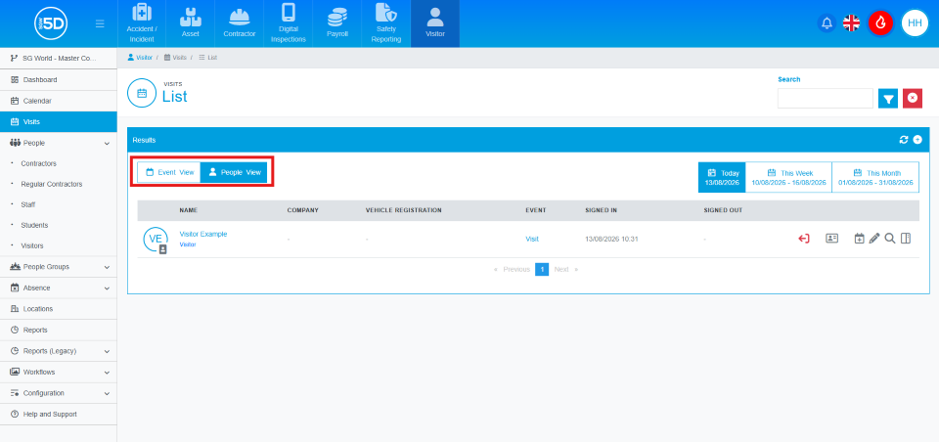
Task: Click the SIGNED OUT column header
Action: pos(723,211)
